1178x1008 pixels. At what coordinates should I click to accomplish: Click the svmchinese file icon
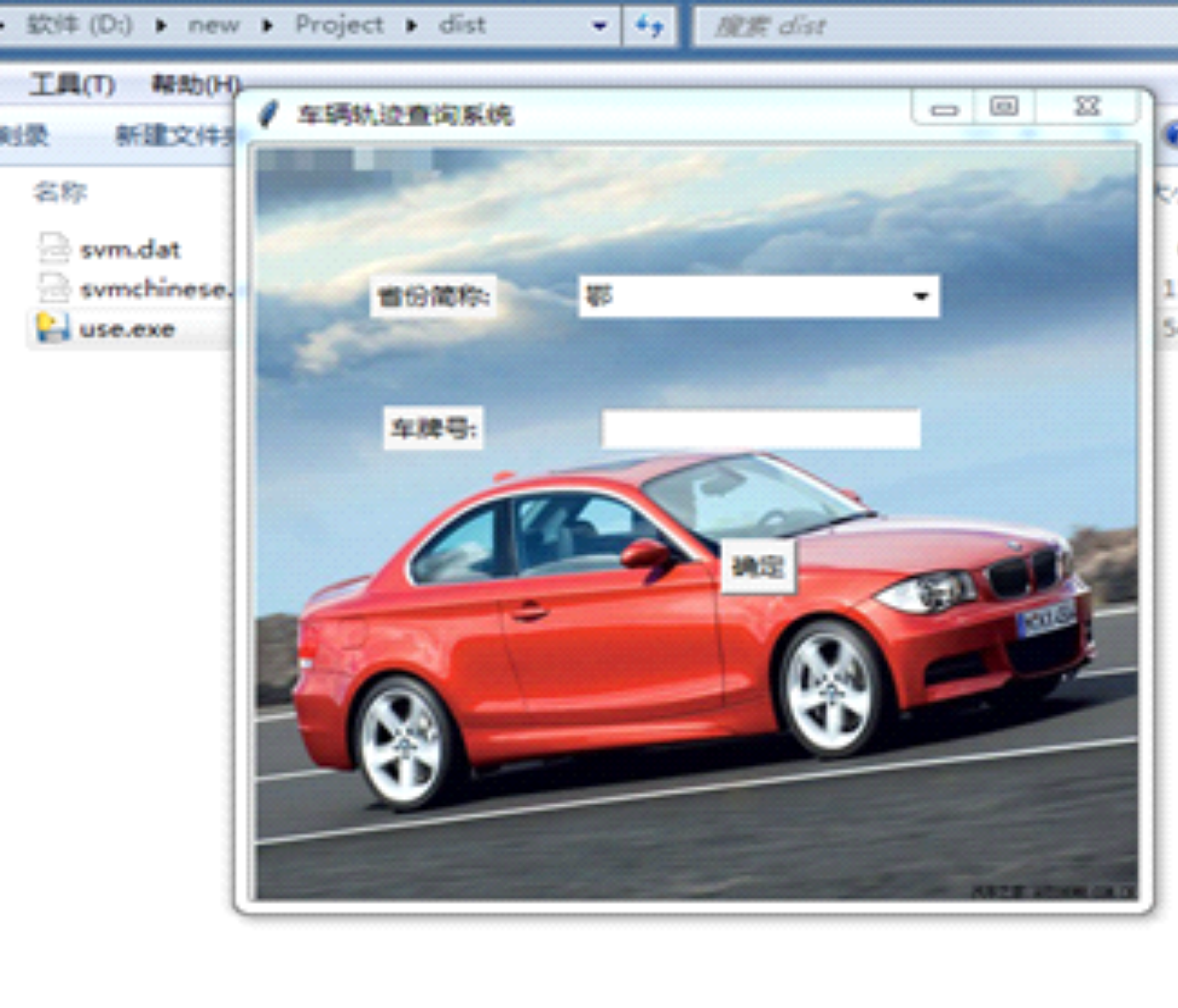tap(54, 289)
